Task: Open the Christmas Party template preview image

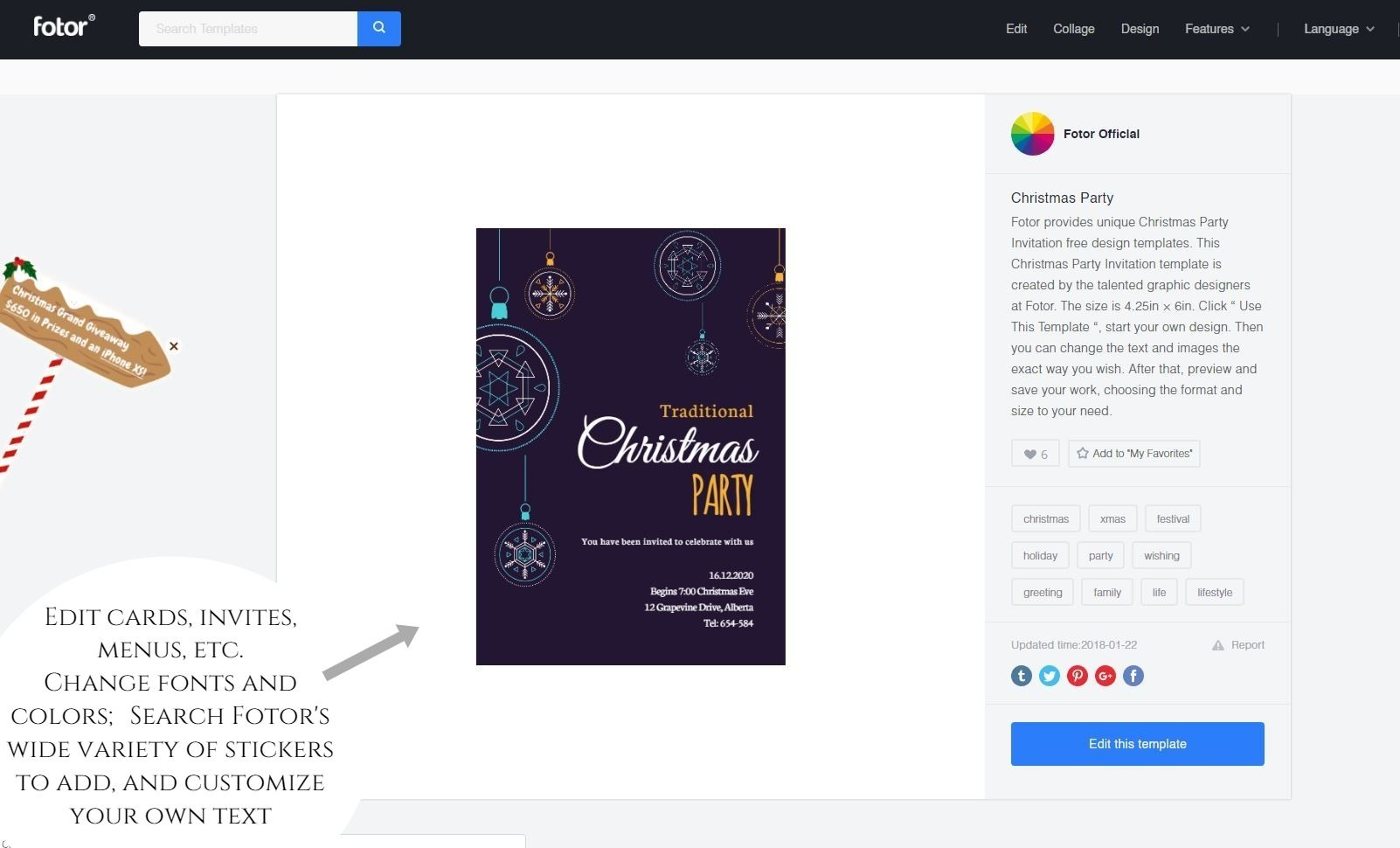Action: click(631, 447)
